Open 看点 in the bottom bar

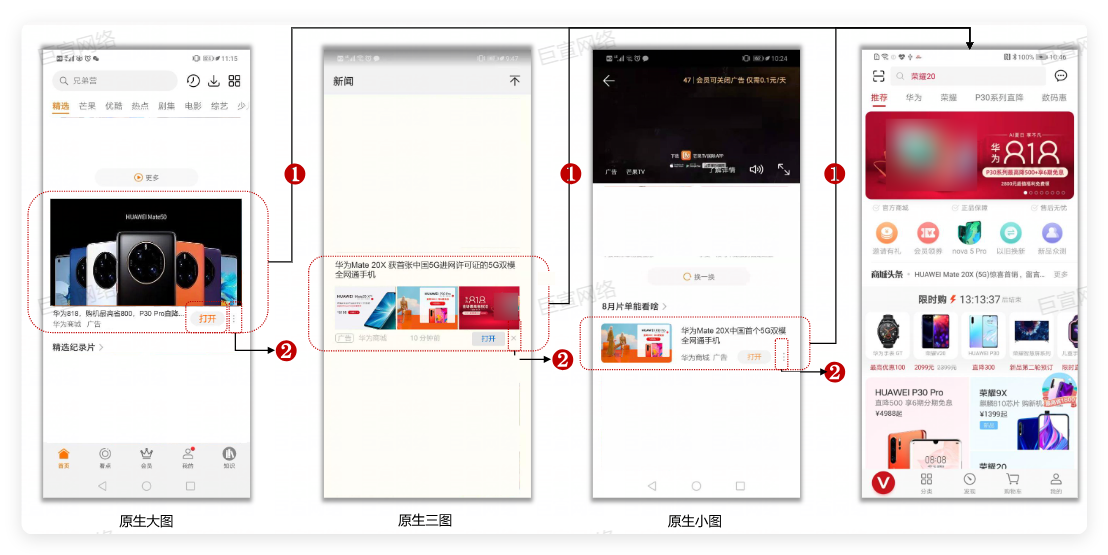[105, 457]
